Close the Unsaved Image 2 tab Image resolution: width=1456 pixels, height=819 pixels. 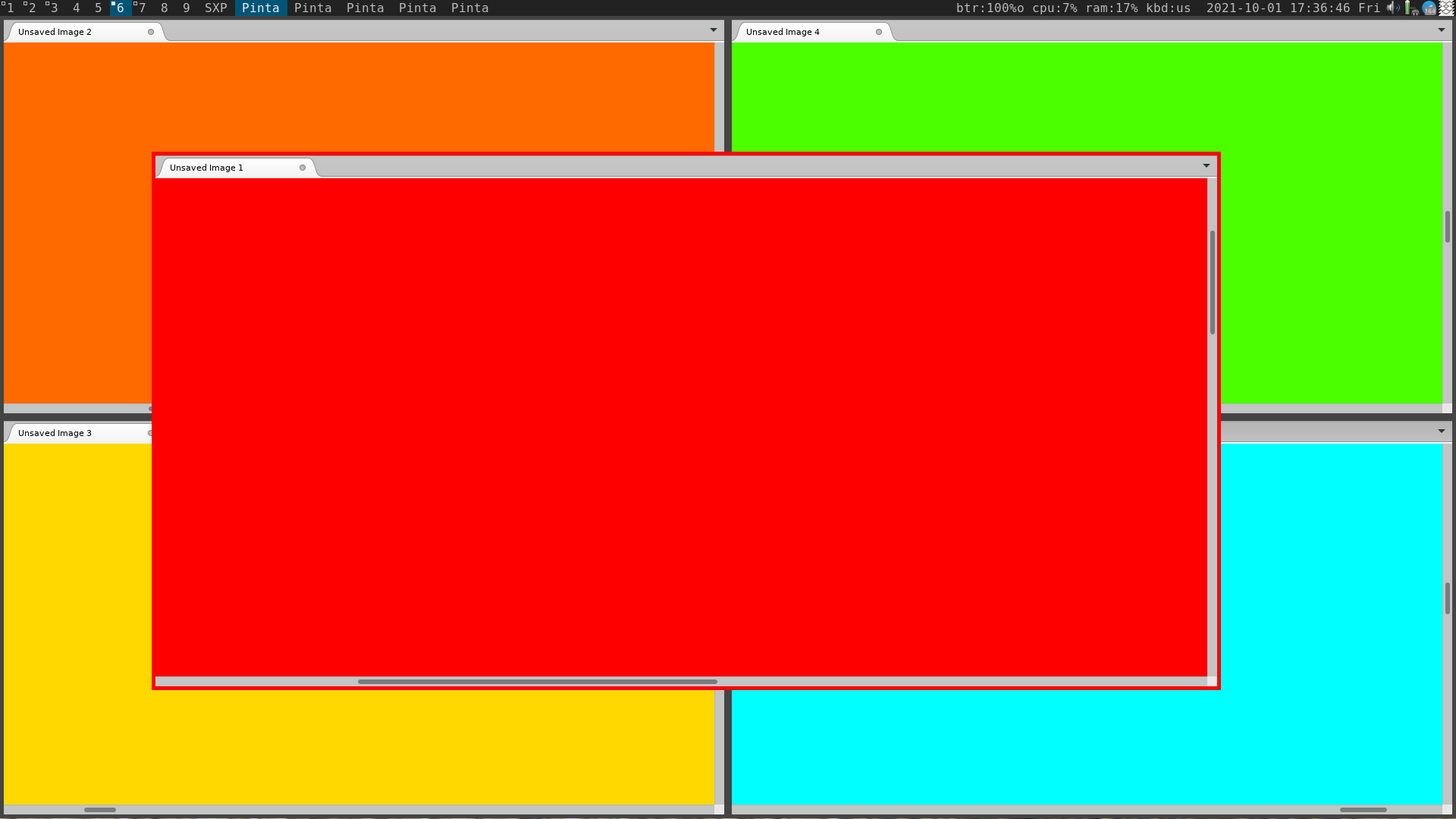point(151,32)
